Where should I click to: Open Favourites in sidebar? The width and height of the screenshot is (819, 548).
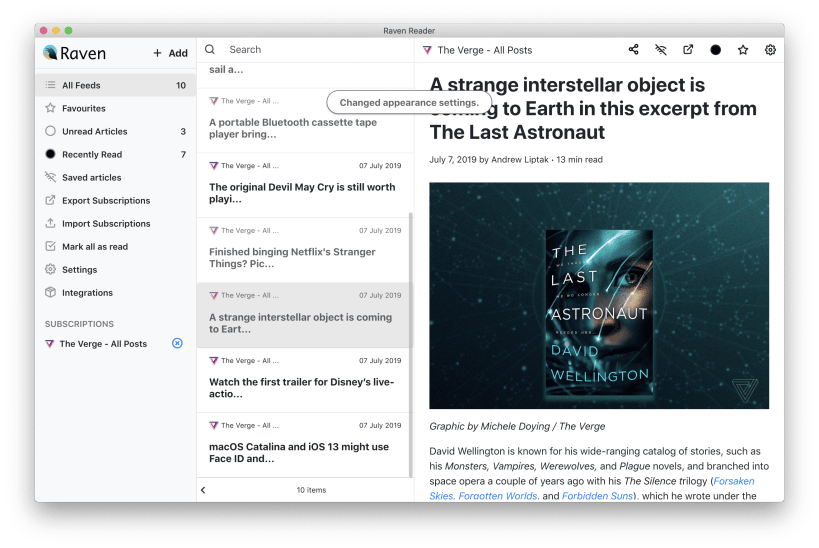pos(115,108)
